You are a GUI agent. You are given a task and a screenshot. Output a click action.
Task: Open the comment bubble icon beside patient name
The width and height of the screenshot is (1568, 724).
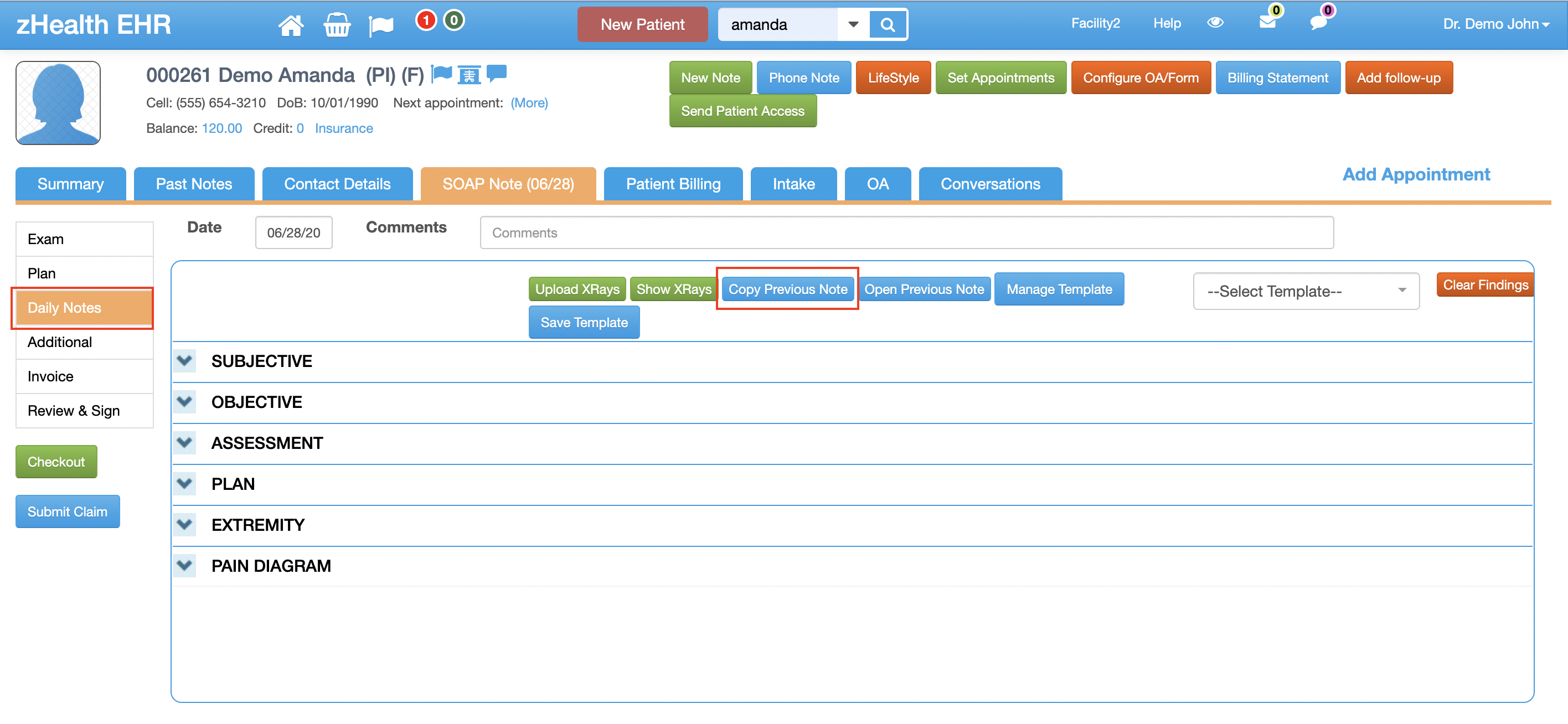point(497,73)
